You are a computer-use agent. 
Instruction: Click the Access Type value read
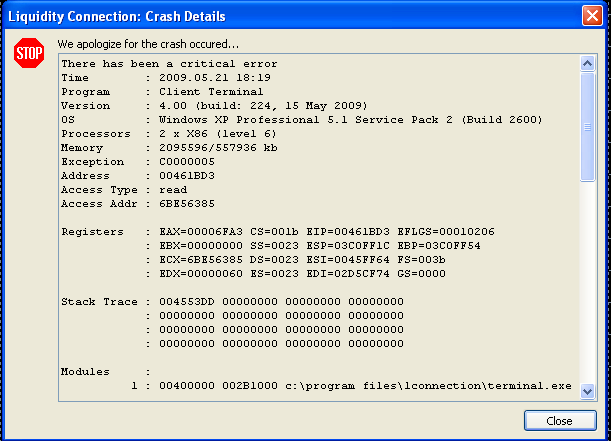click(173, 190)
